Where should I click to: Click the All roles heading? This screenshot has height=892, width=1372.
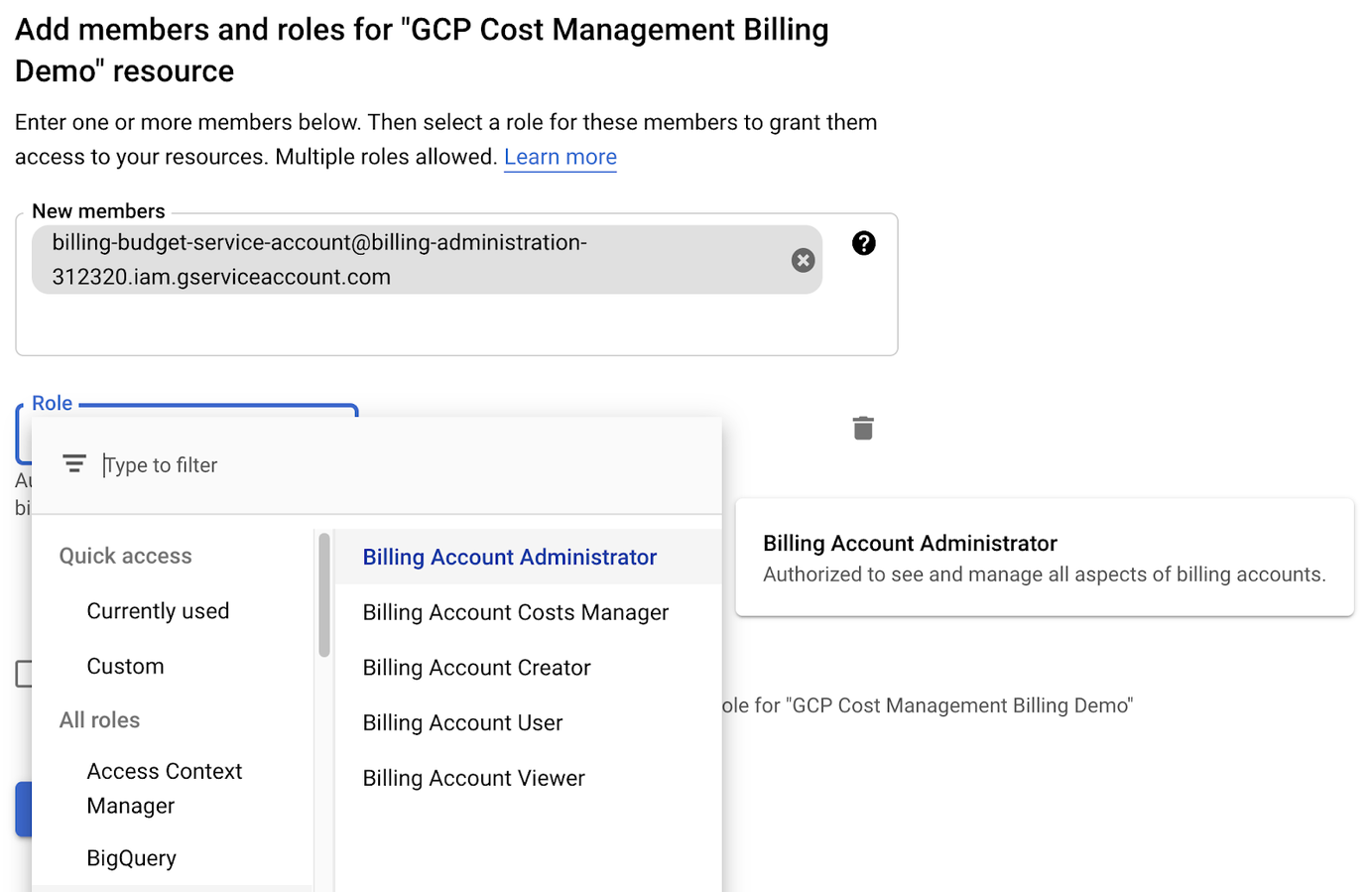[99, 720]
